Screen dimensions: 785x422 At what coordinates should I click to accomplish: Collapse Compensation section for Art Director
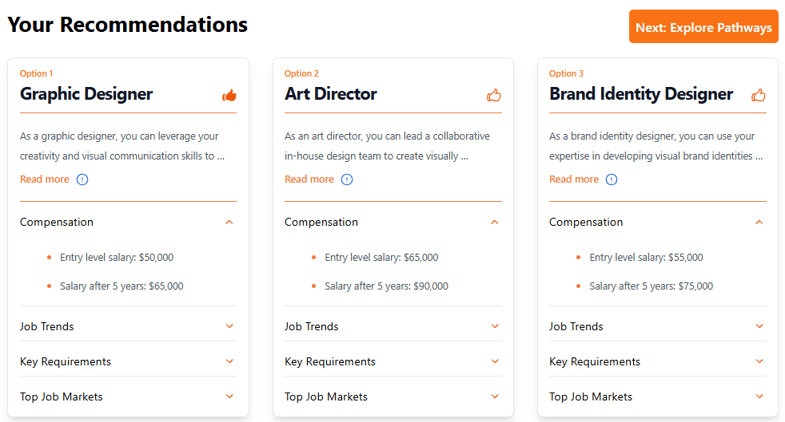[x=494, y=222]
